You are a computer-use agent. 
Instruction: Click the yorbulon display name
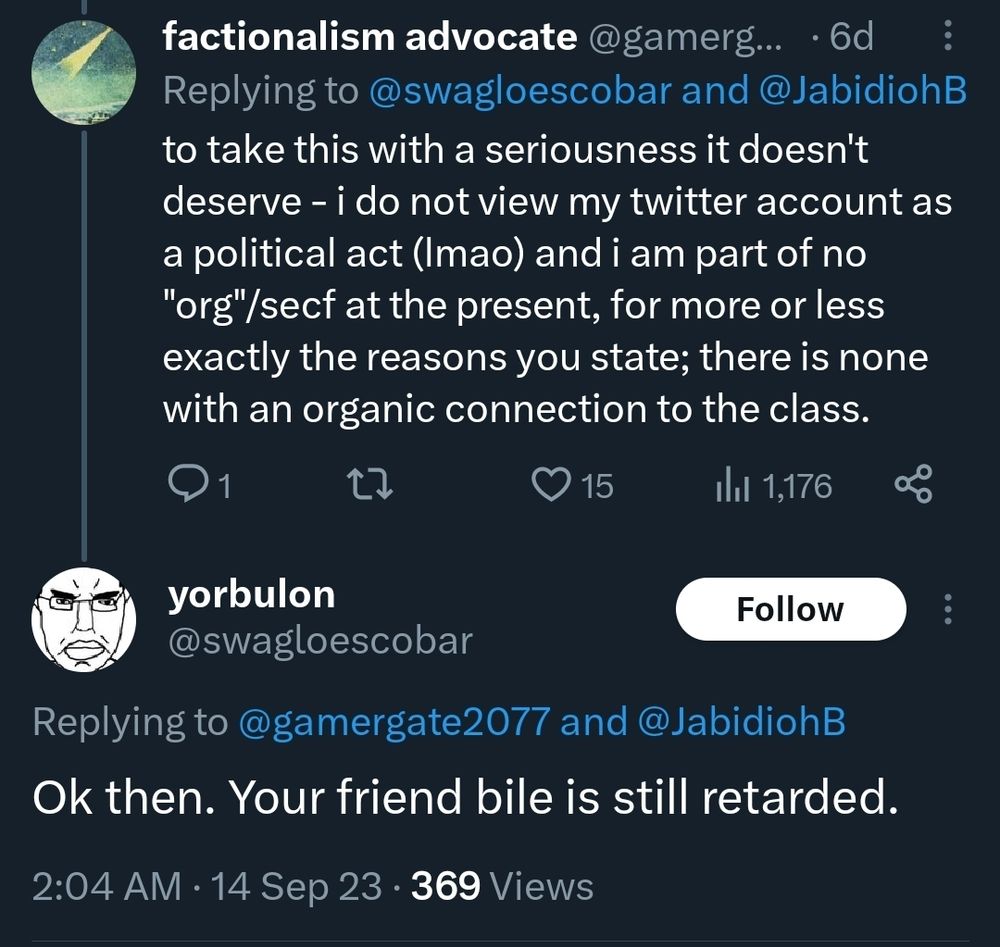[x=251, y=595]
